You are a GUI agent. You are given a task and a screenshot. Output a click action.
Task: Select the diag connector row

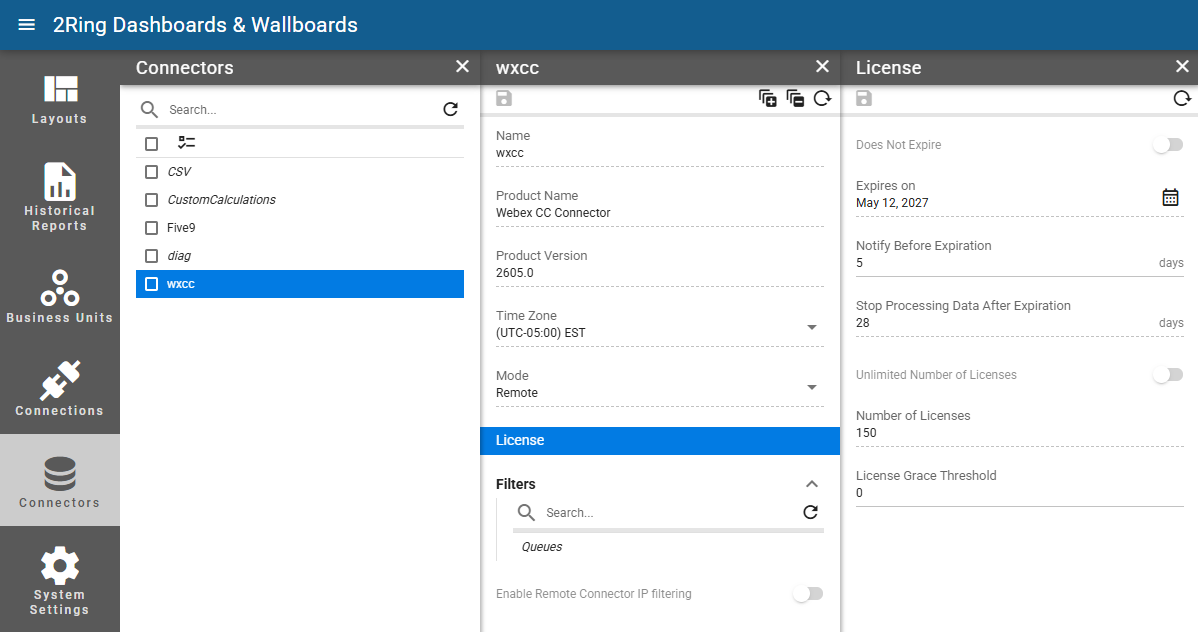pos(300,256)
